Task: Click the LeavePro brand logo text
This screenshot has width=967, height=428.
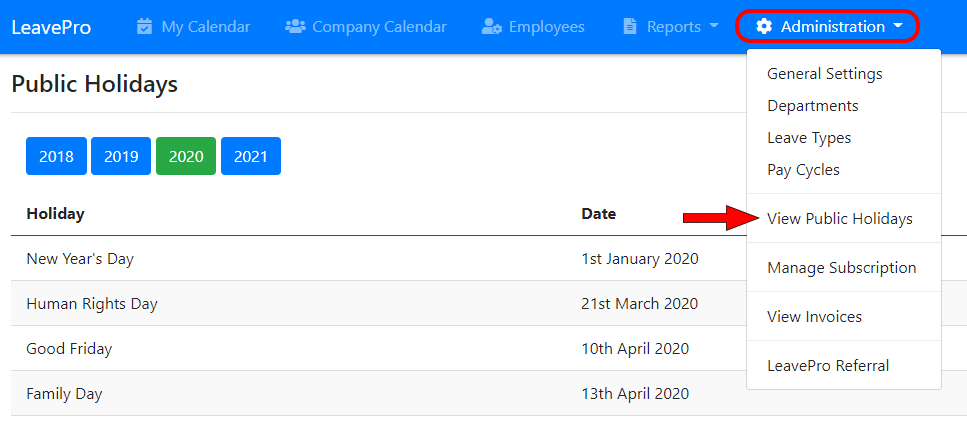Action: (51, 27)
